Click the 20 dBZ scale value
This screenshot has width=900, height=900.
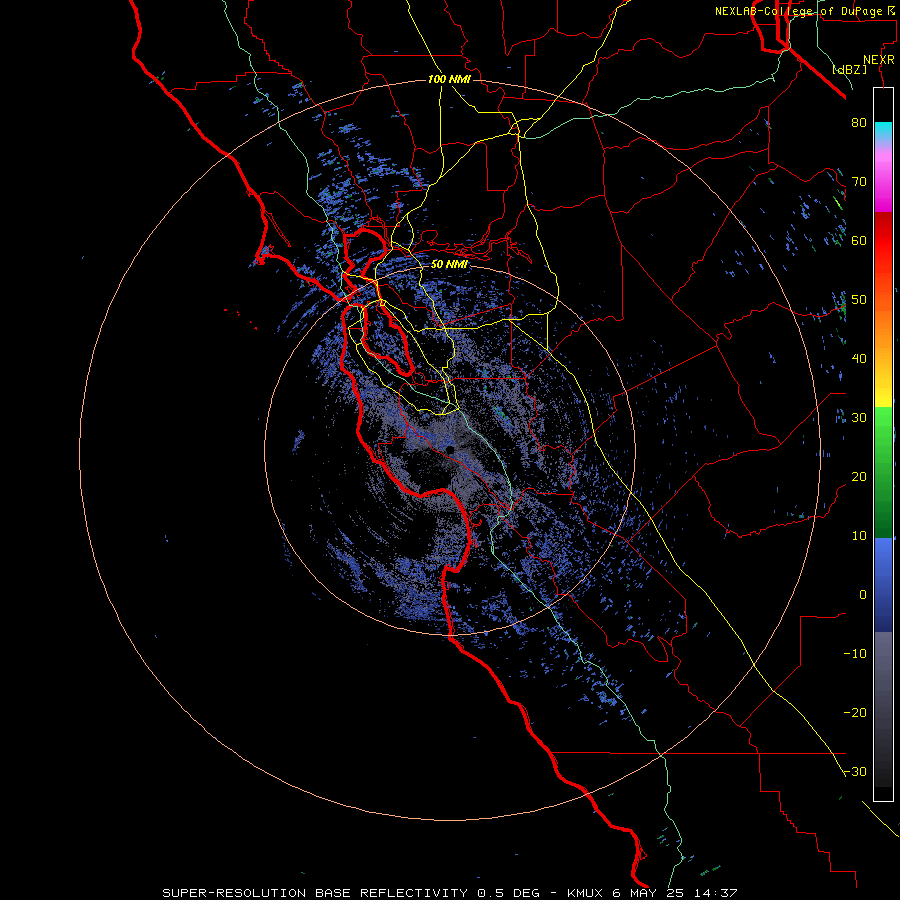859,477
